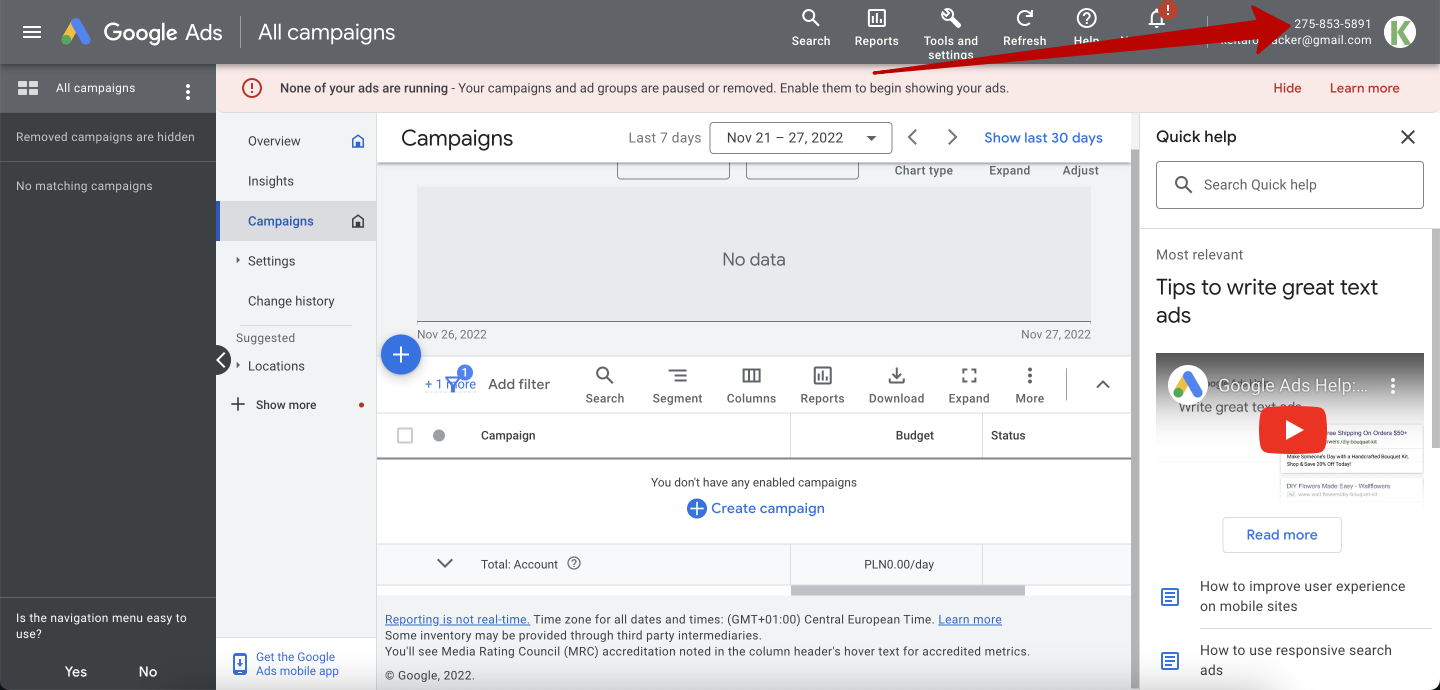This screenshot has height=690, width=1440.
Task: Collapse the side navigation panel arrow
Action: click(222, 360)
